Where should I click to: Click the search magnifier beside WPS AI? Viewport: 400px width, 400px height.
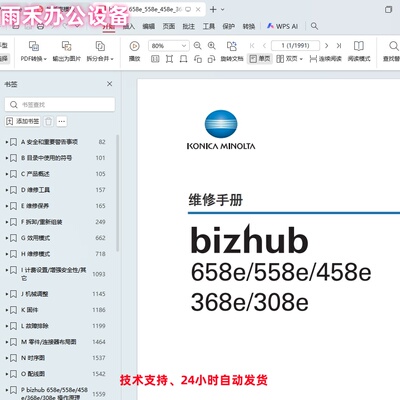tap(314, 26)
